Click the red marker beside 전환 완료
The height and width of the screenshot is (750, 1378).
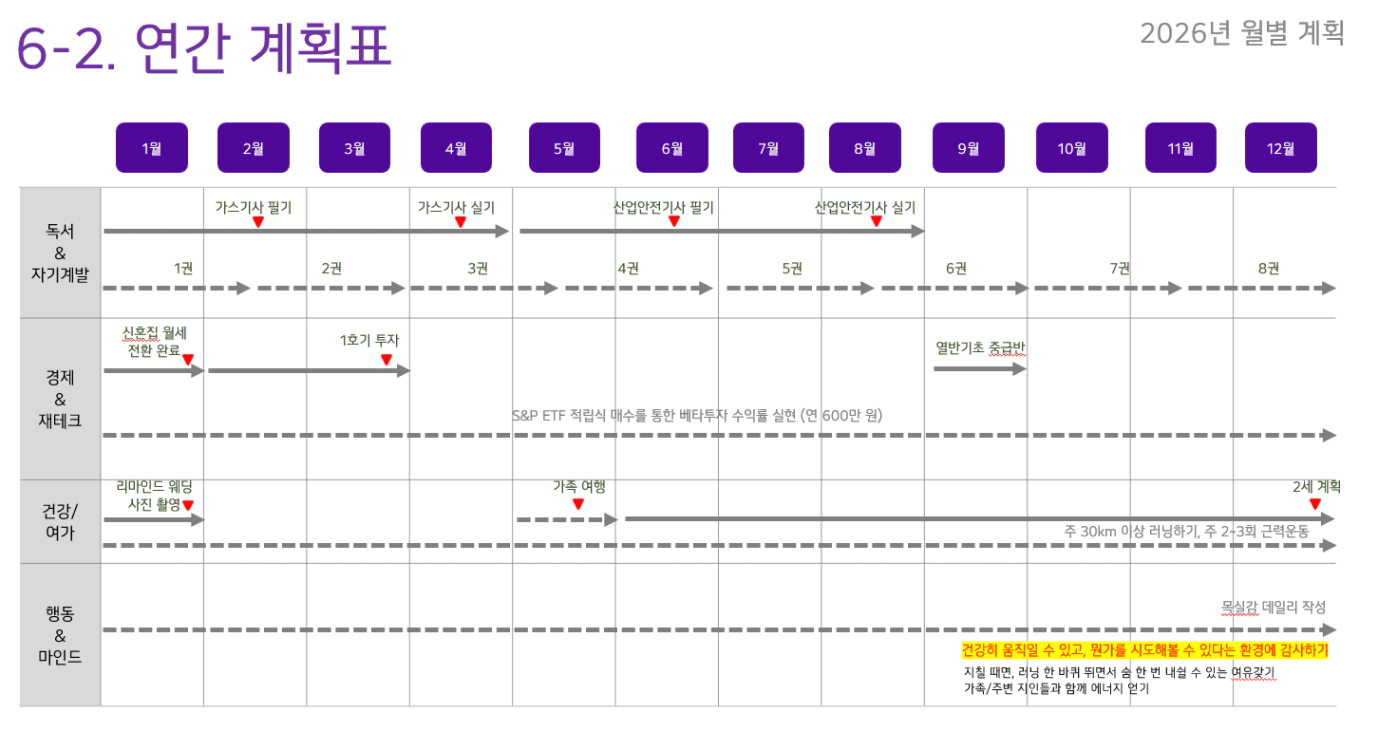(x=188, y=360)
